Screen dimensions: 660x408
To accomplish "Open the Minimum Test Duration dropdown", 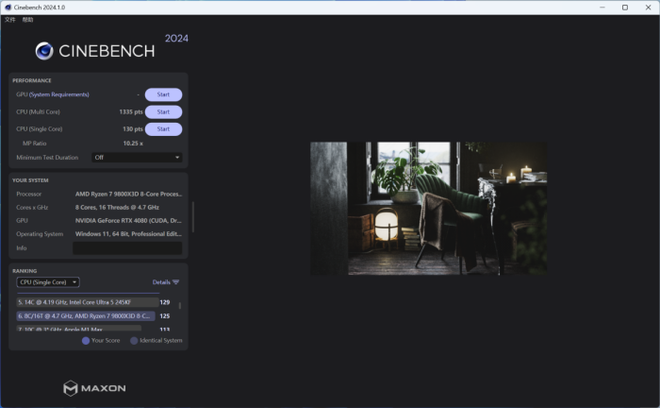I will 136,157.
